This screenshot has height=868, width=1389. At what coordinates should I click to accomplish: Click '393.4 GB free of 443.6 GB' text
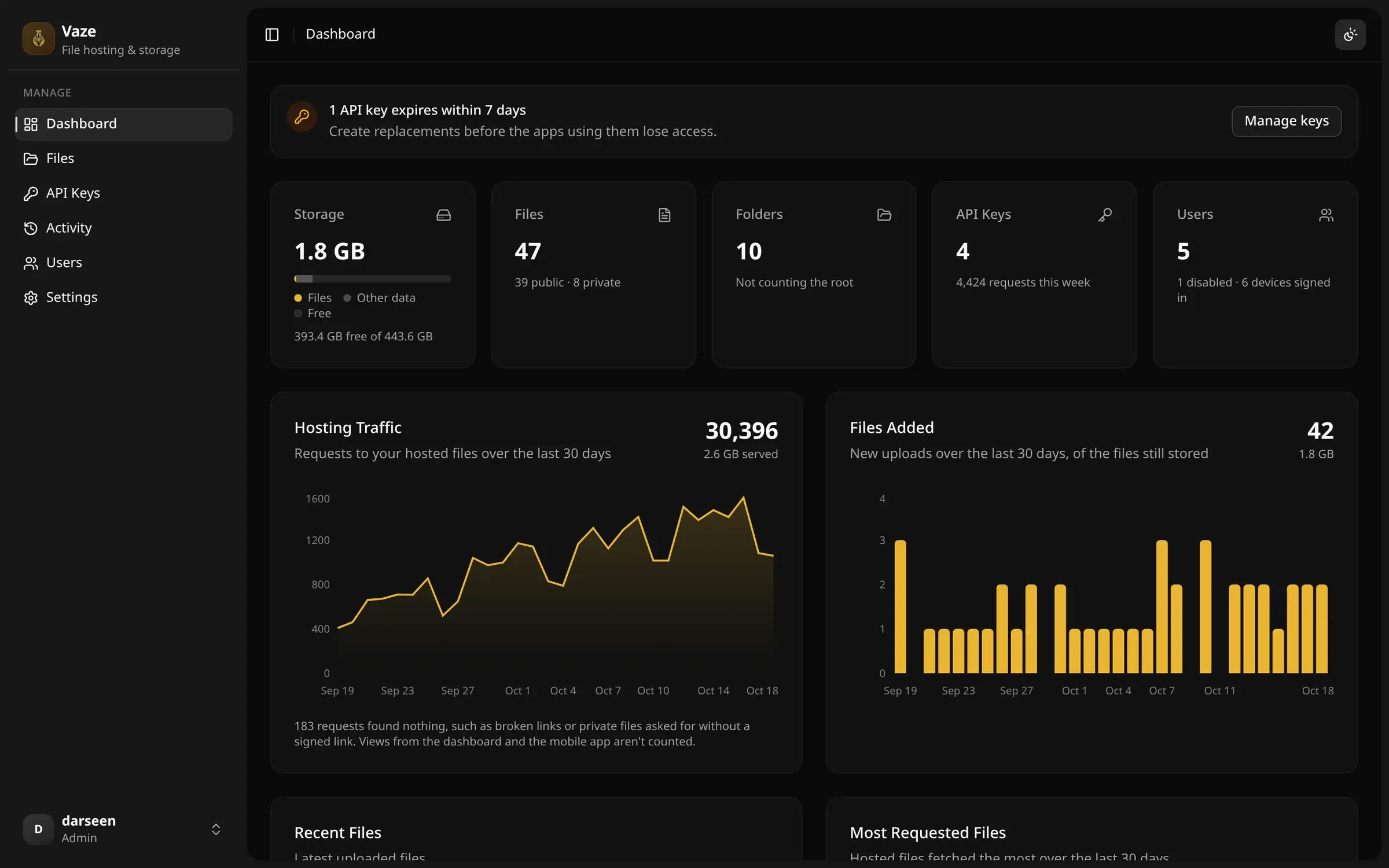click(x=363, y=336)
